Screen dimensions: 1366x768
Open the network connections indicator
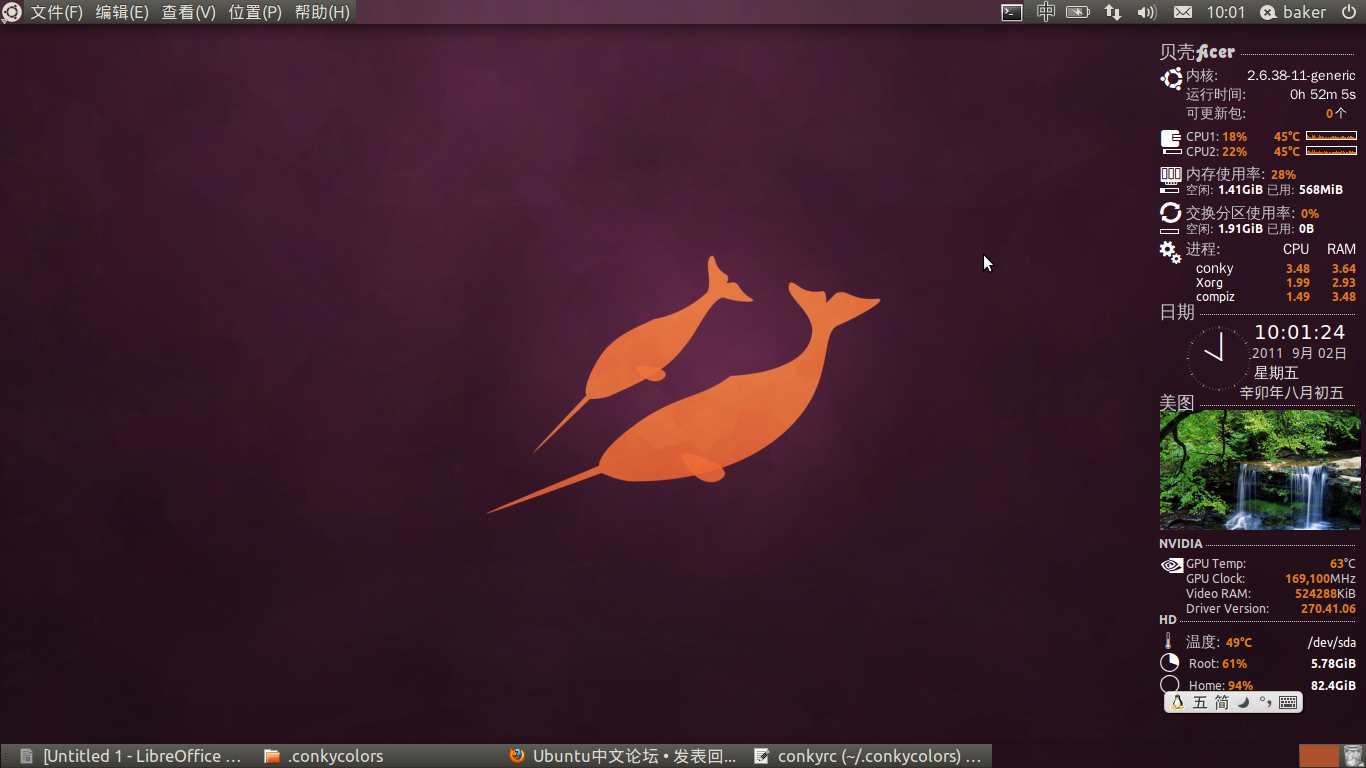(1113, 12)
